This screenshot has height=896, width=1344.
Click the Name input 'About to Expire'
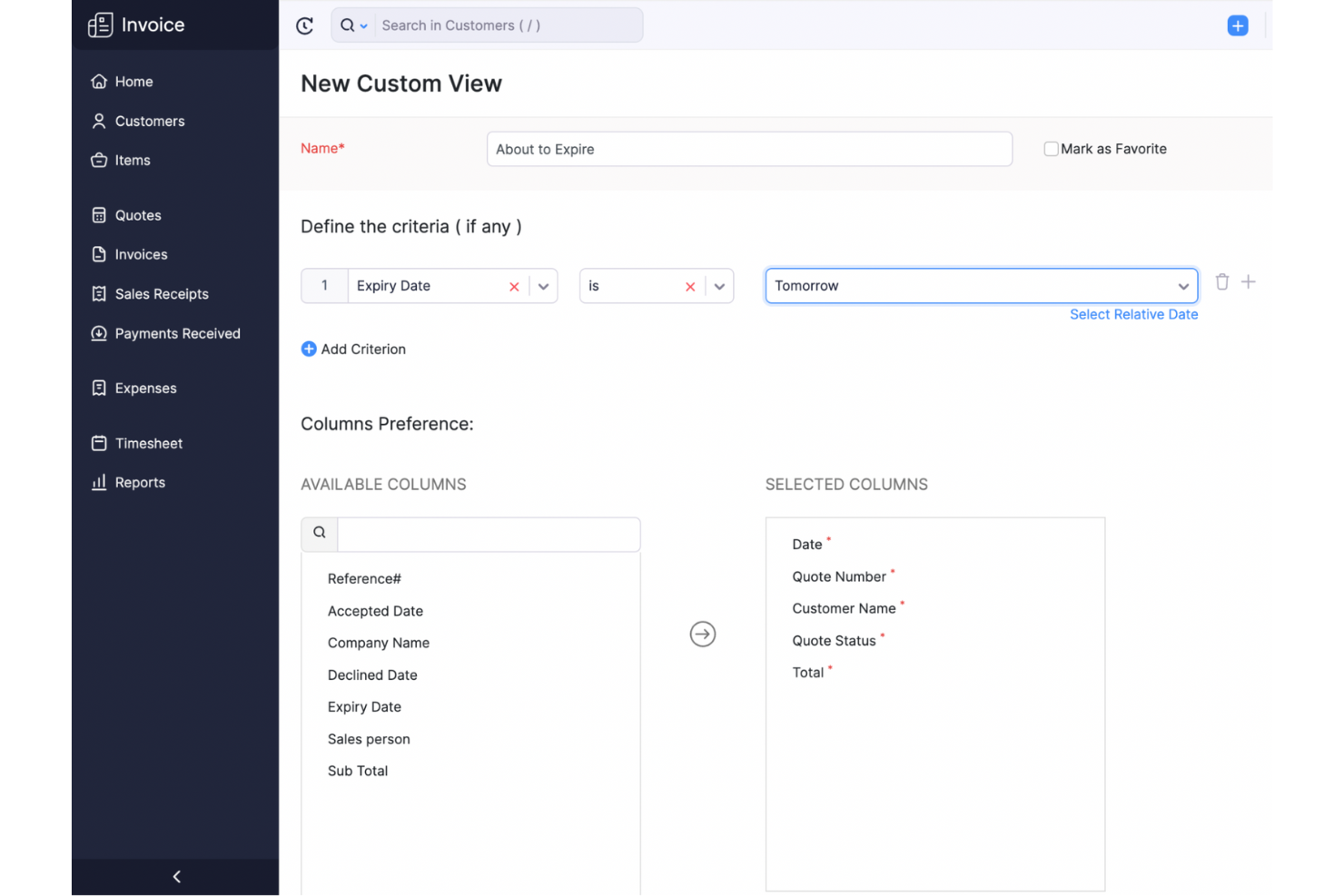[x=749, y=149]
